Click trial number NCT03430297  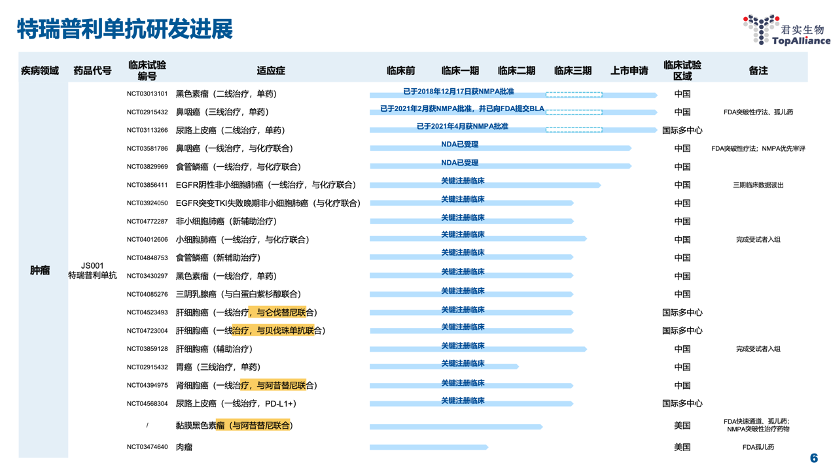click(x=147, y=276)
